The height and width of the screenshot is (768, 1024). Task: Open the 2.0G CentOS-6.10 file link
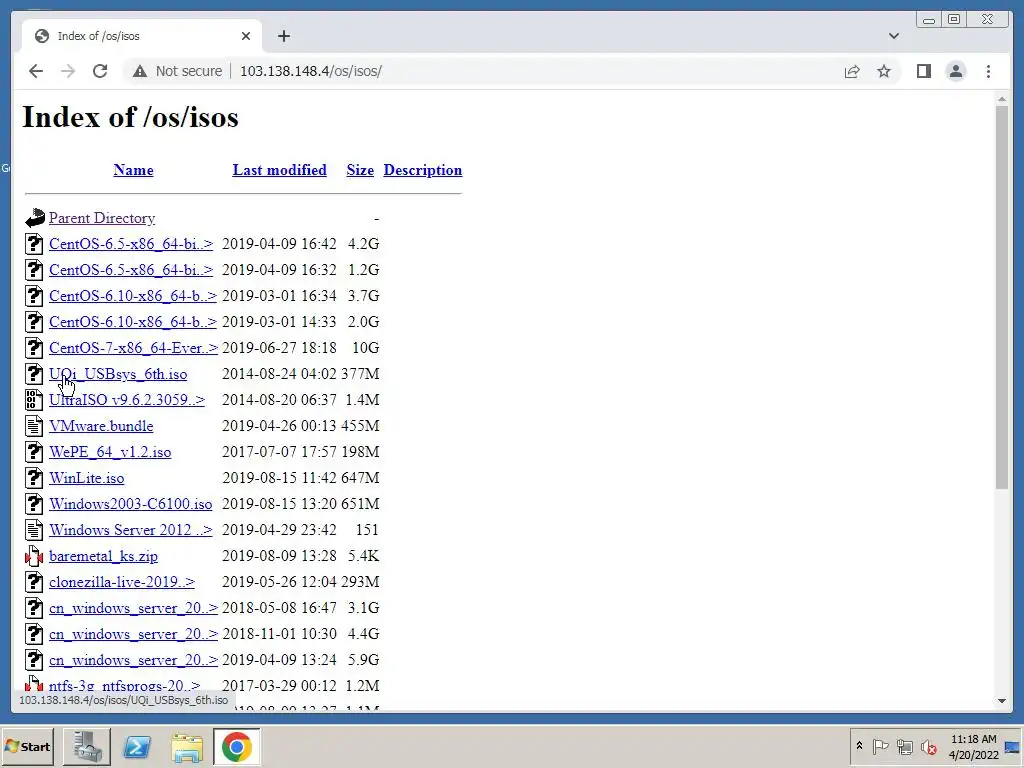[133, 322]
